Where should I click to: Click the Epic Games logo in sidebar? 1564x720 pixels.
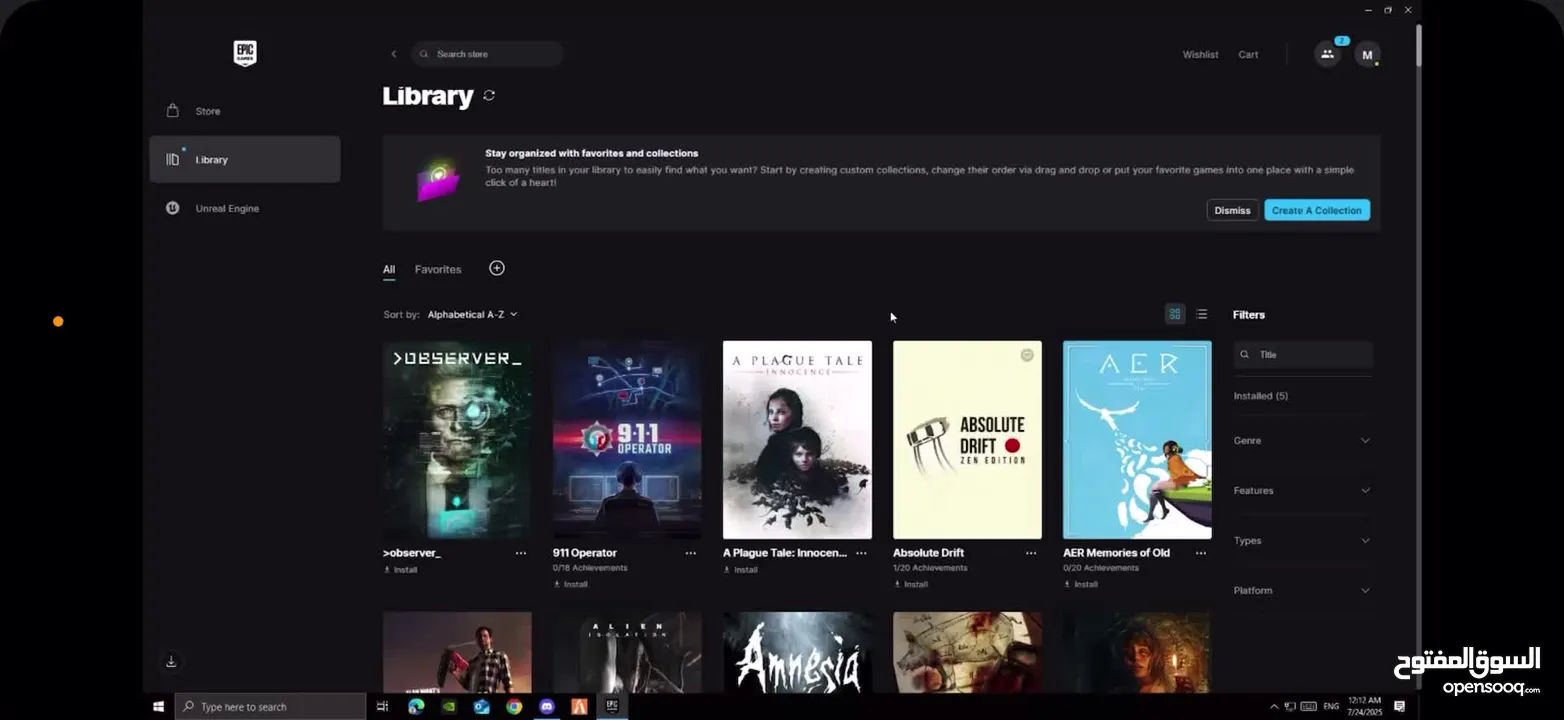[245, 53]
